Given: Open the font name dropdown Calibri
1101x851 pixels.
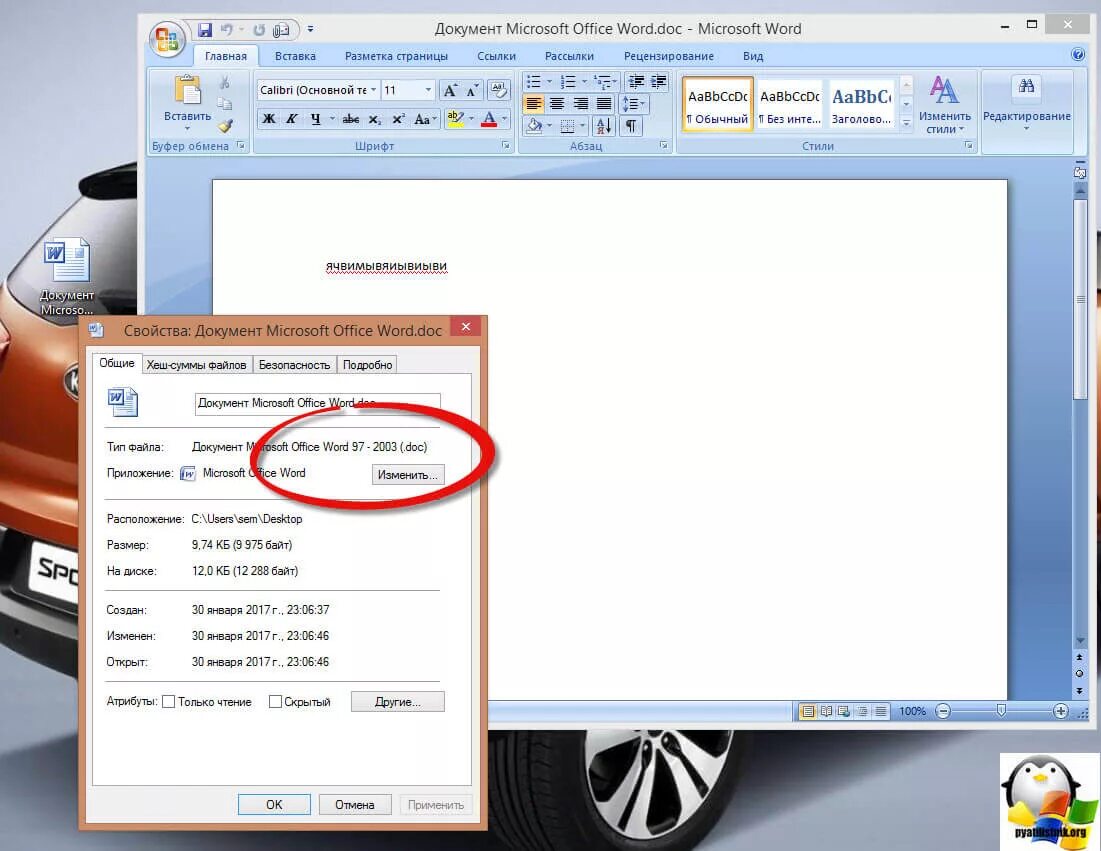Looking at the screenshot, I should (x=374, y=90).
